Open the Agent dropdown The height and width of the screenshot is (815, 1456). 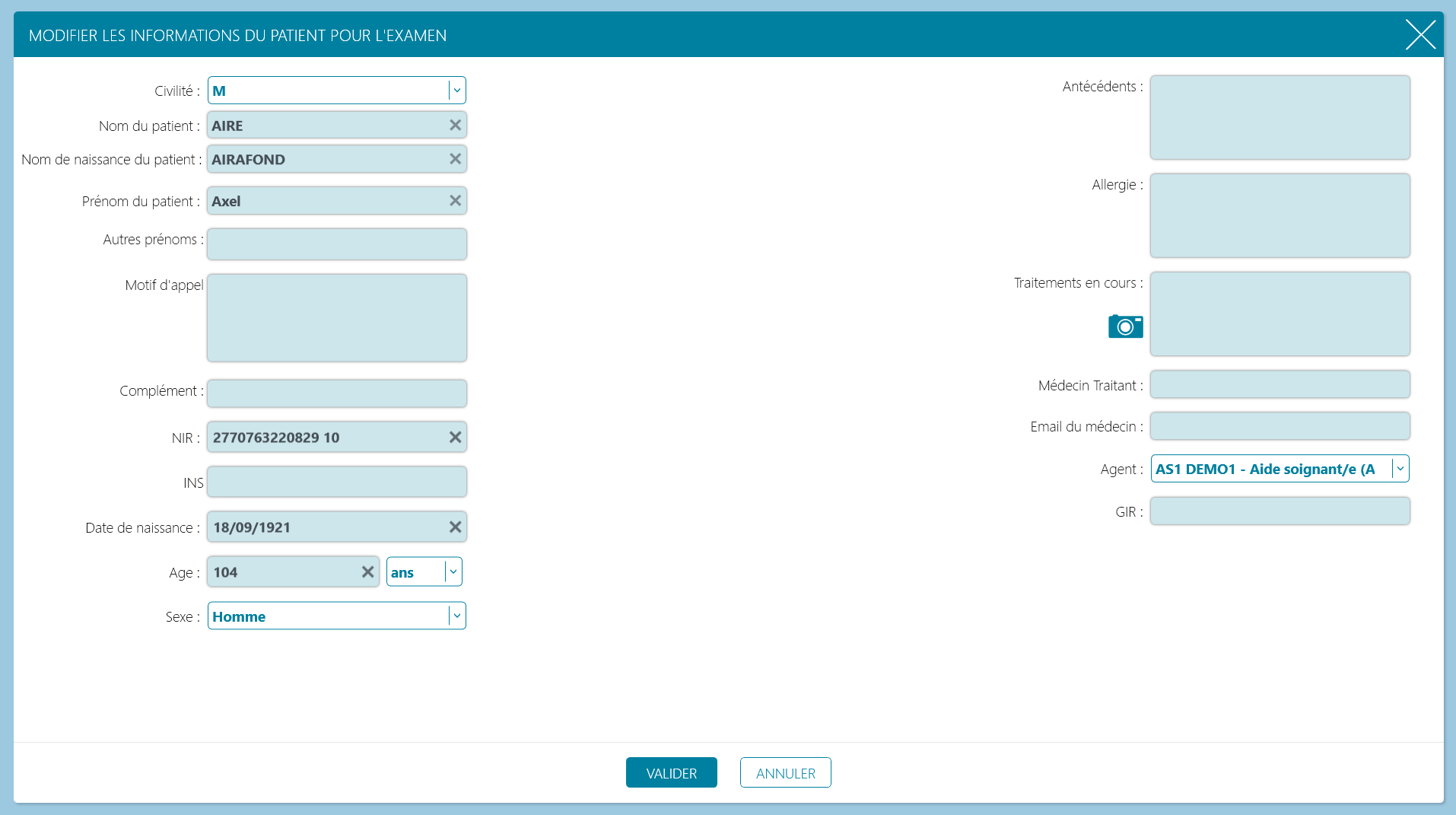pos(1280,469)
